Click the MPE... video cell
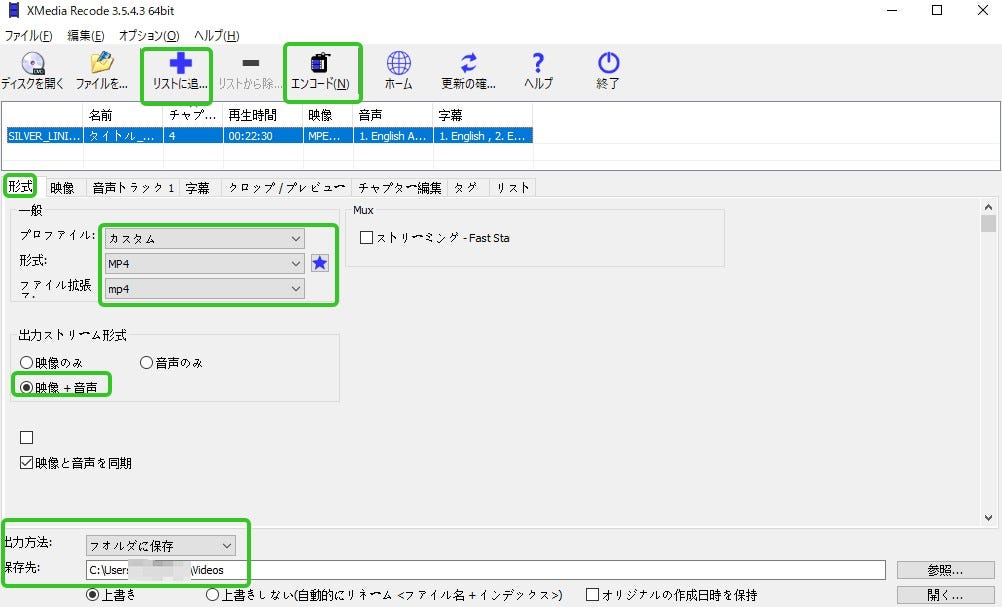Screen dimensions: 1002x607 [327, 136]
